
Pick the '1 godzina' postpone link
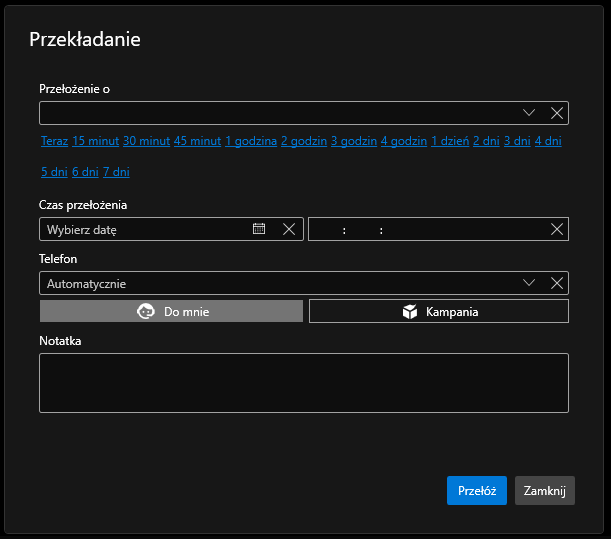click(251, 141)
